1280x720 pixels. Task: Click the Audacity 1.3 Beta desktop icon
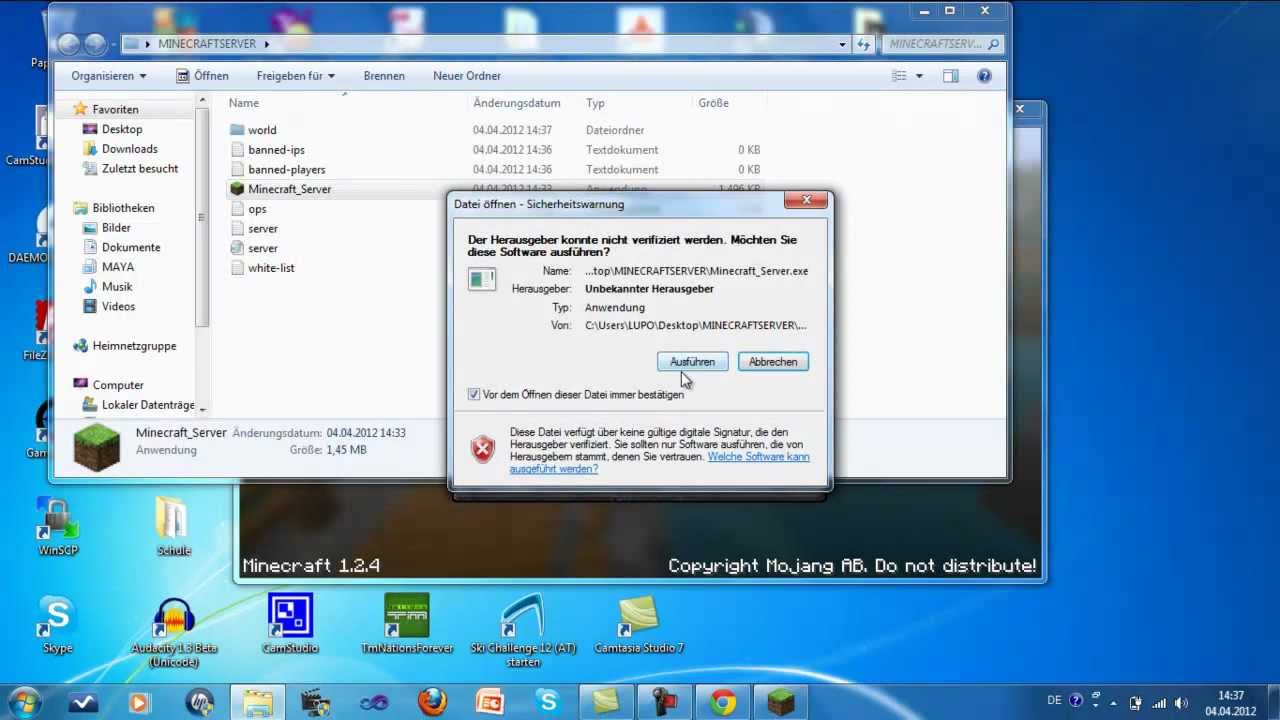174,632
